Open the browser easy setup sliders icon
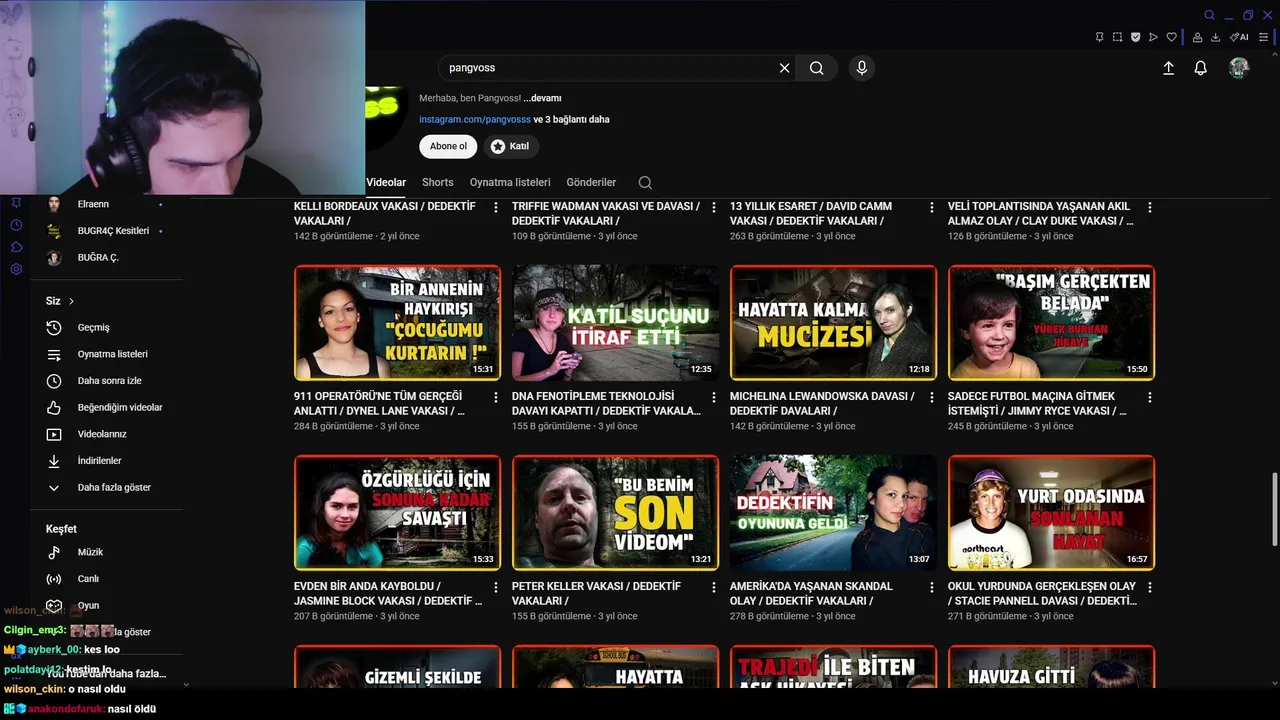 pos(1263,37)
